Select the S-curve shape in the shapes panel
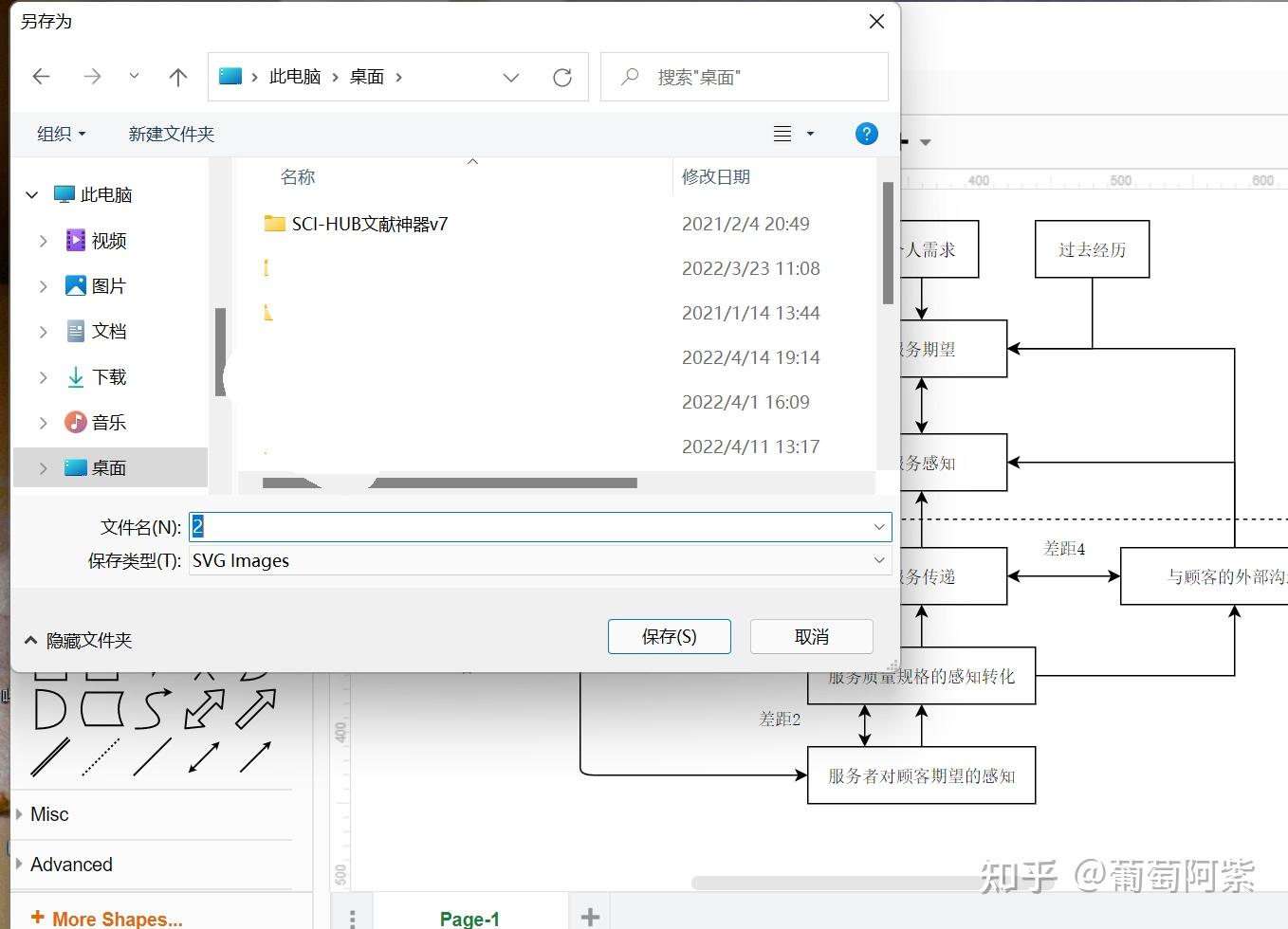The image size is (1288, 929). (x=150, y=709)
